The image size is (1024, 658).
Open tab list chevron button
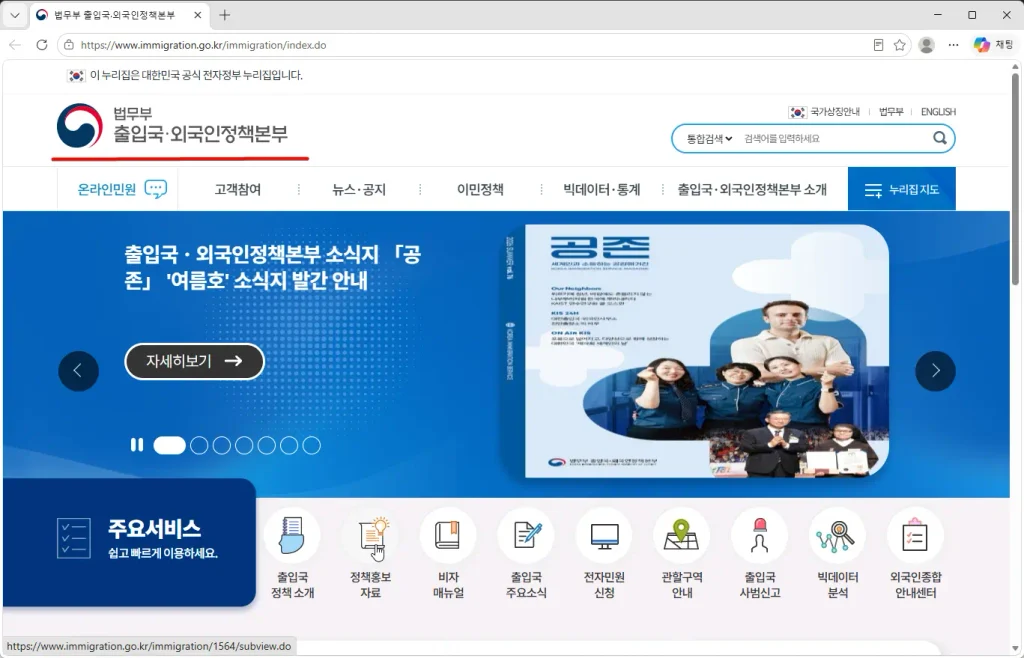click(15, 15)
